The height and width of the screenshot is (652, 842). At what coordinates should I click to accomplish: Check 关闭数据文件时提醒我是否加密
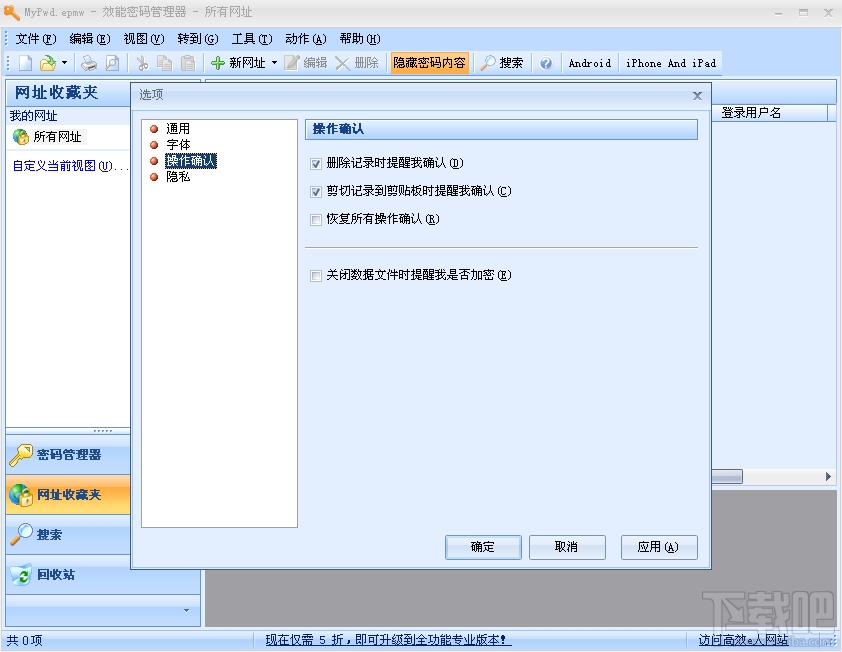[316, 275]
